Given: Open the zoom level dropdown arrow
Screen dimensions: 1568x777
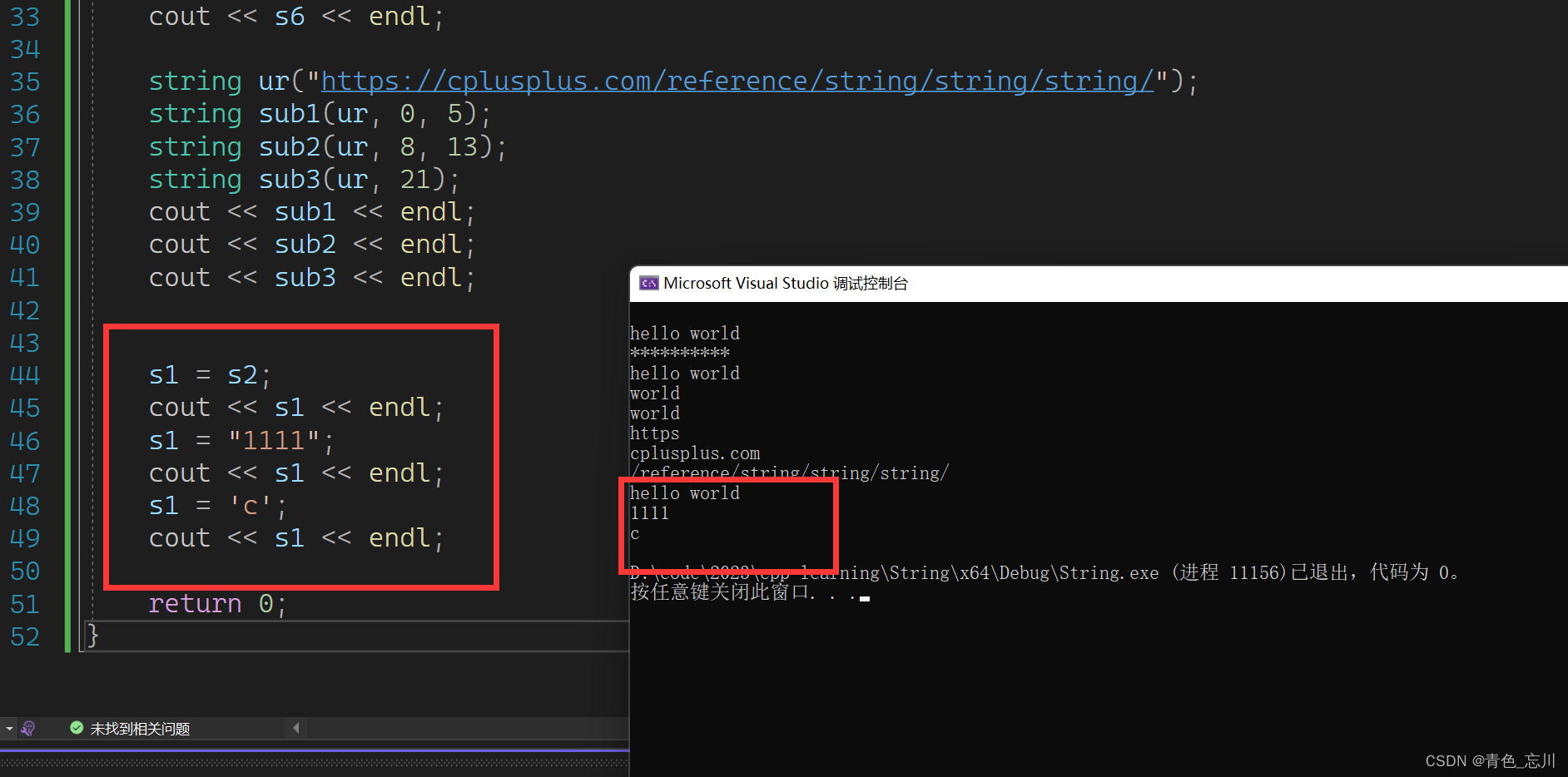Looking at the screenshot, I should [9, 729].
